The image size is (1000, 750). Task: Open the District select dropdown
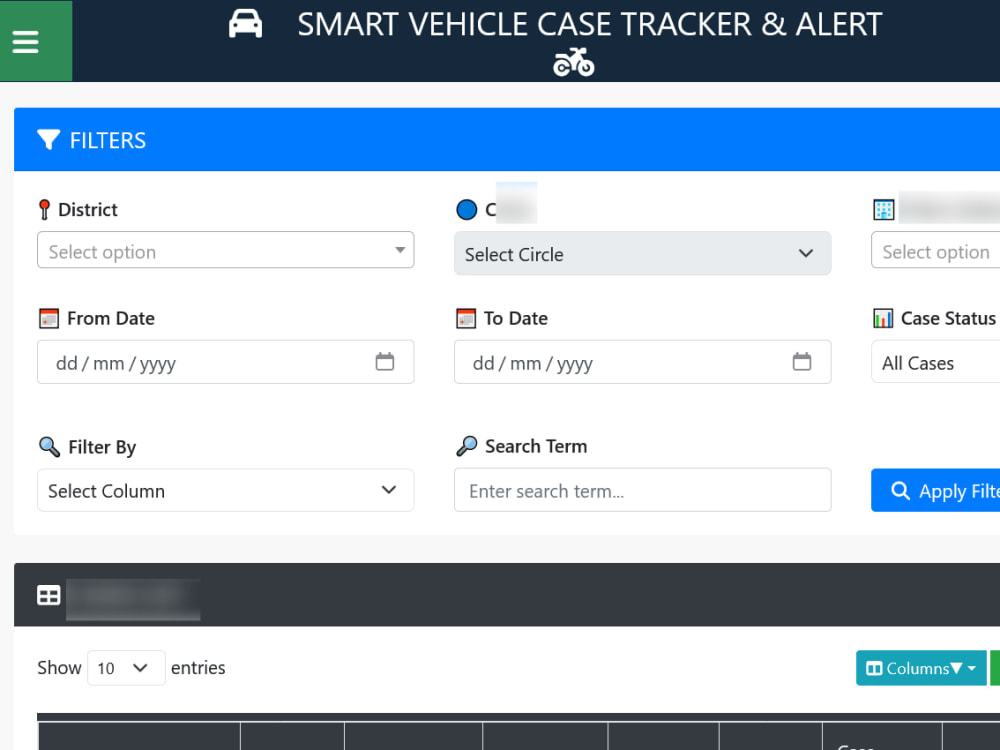[226, 250]
